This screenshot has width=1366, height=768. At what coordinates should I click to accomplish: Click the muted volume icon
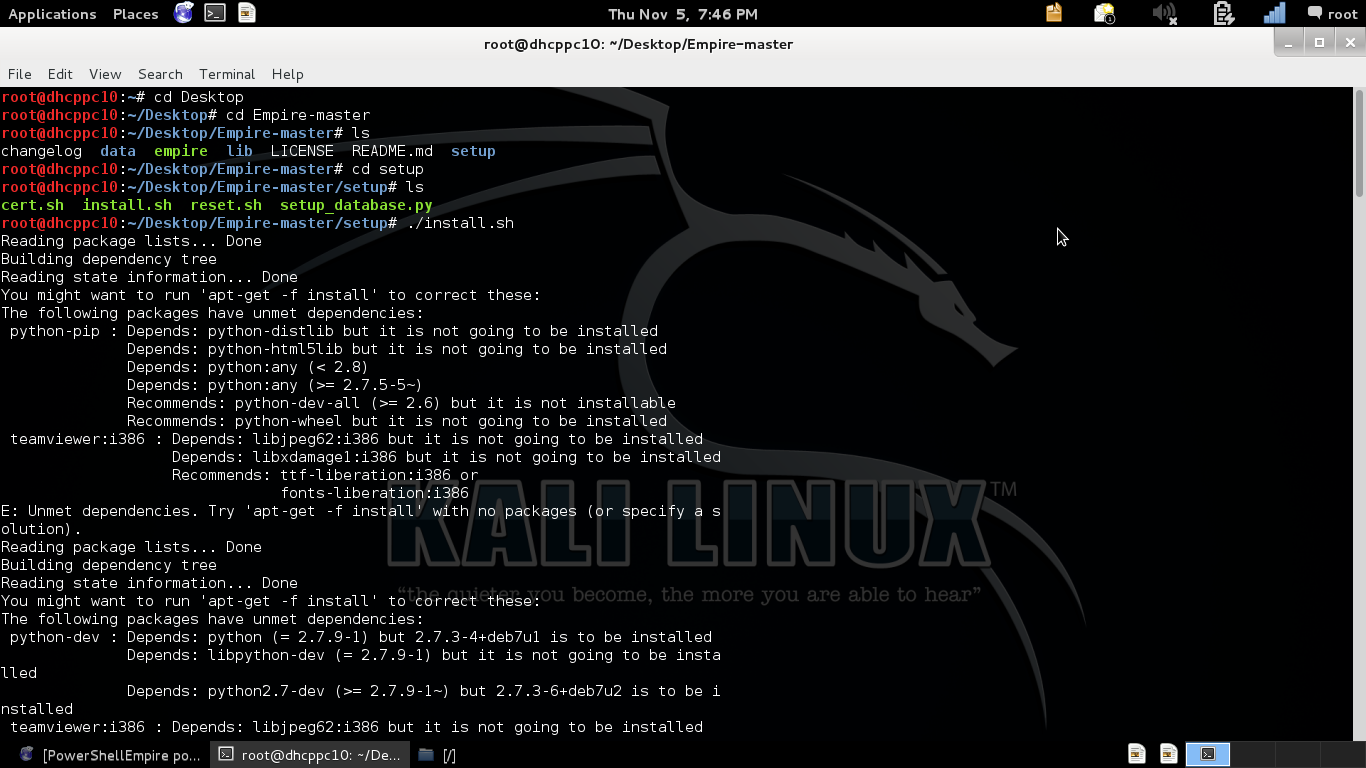(1164, 13)
